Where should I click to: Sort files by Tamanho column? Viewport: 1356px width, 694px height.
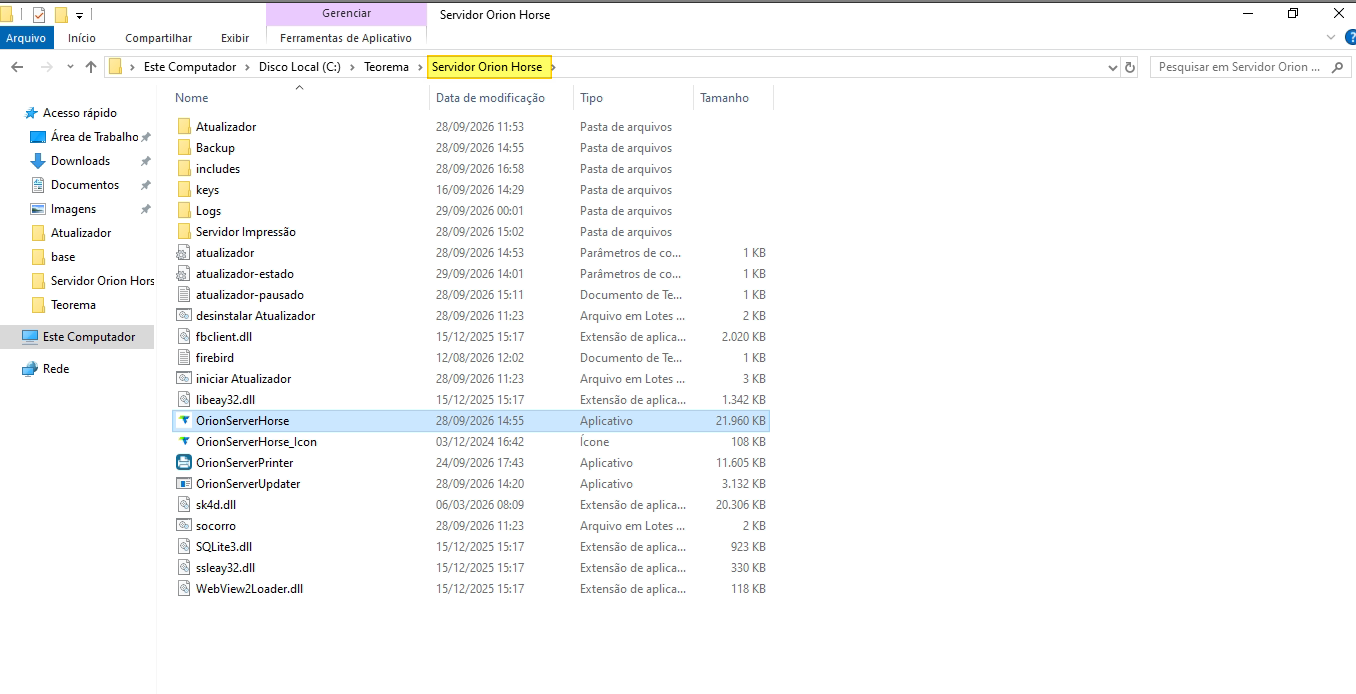pos(725,98)
